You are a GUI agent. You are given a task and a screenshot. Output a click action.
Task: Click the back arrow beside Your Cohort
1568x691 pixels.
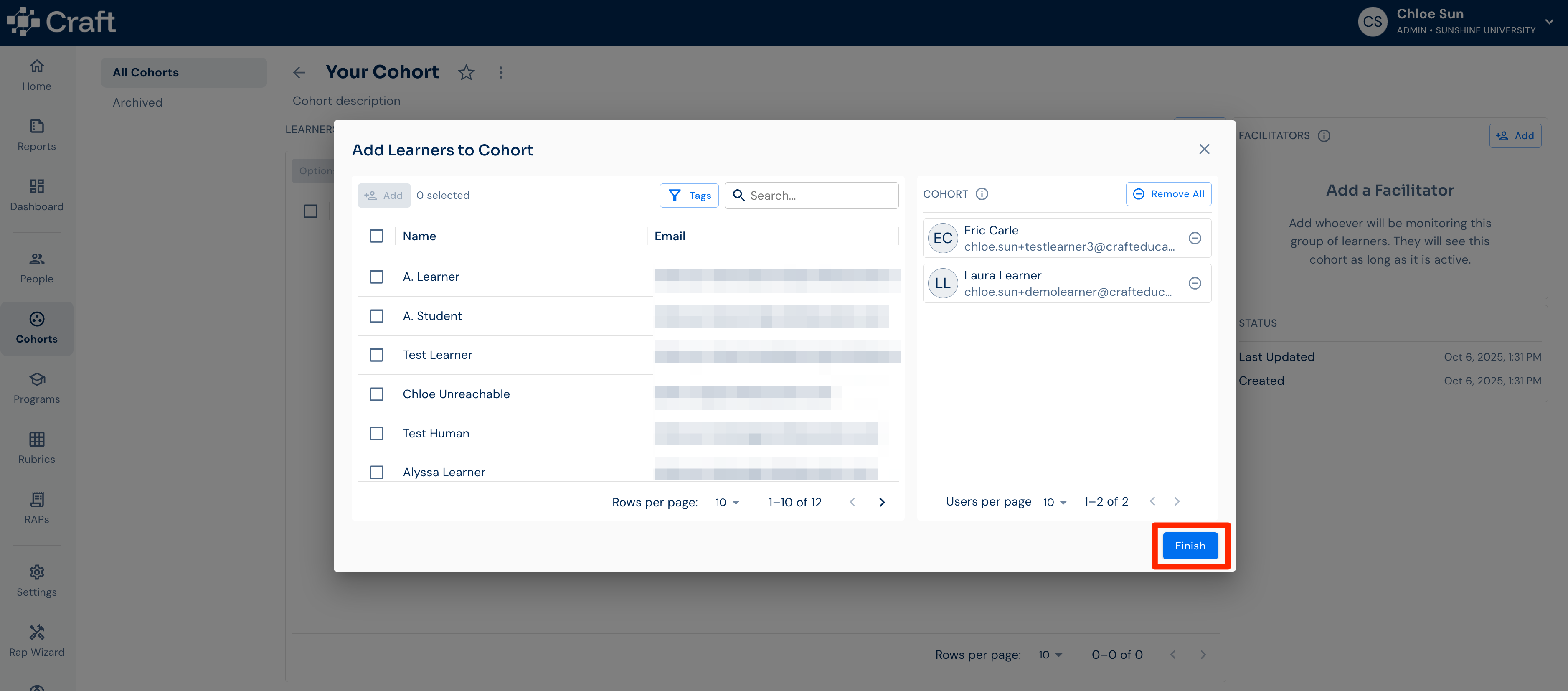[298, 72]
